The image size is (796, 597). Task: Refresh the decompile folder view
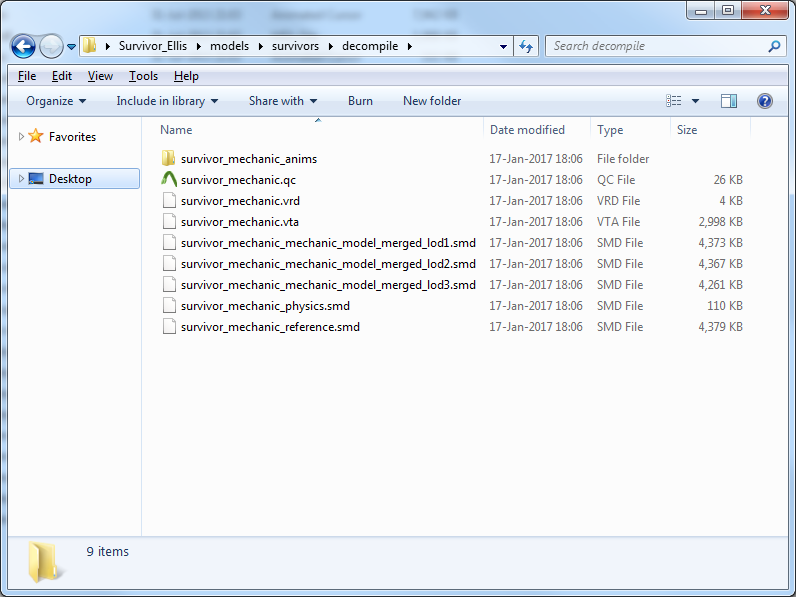(x=526, y=47)
